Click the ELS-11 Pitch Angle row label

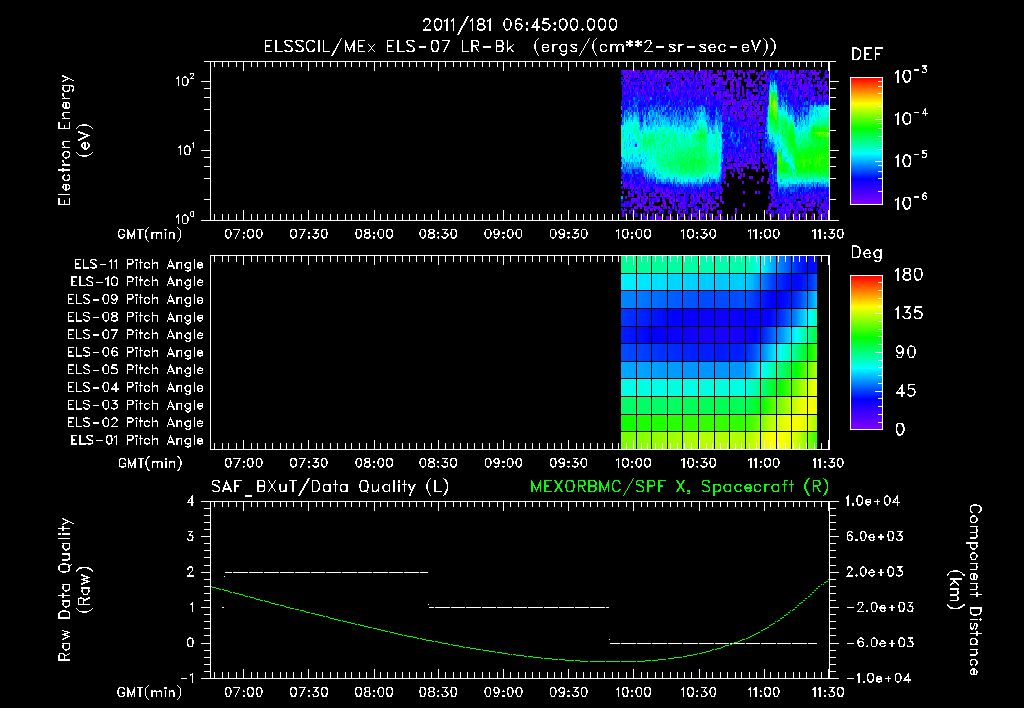pos(138,265)
